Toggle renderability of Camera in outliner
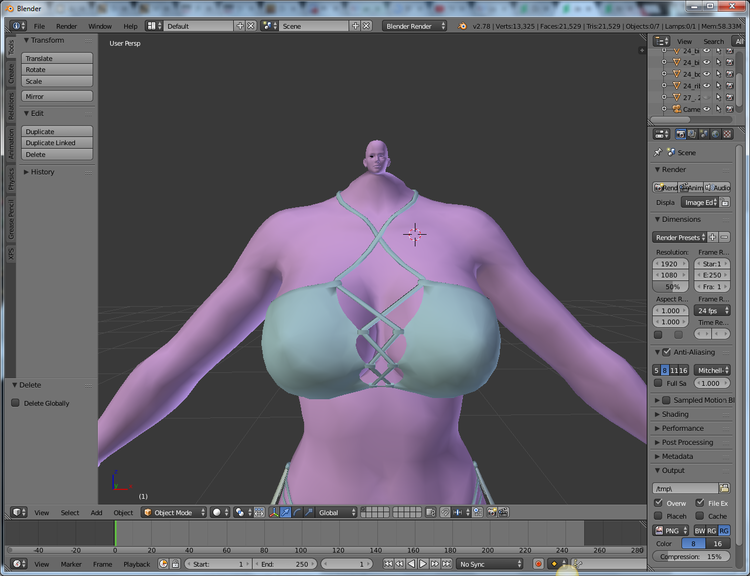 [x=729, y=109]
